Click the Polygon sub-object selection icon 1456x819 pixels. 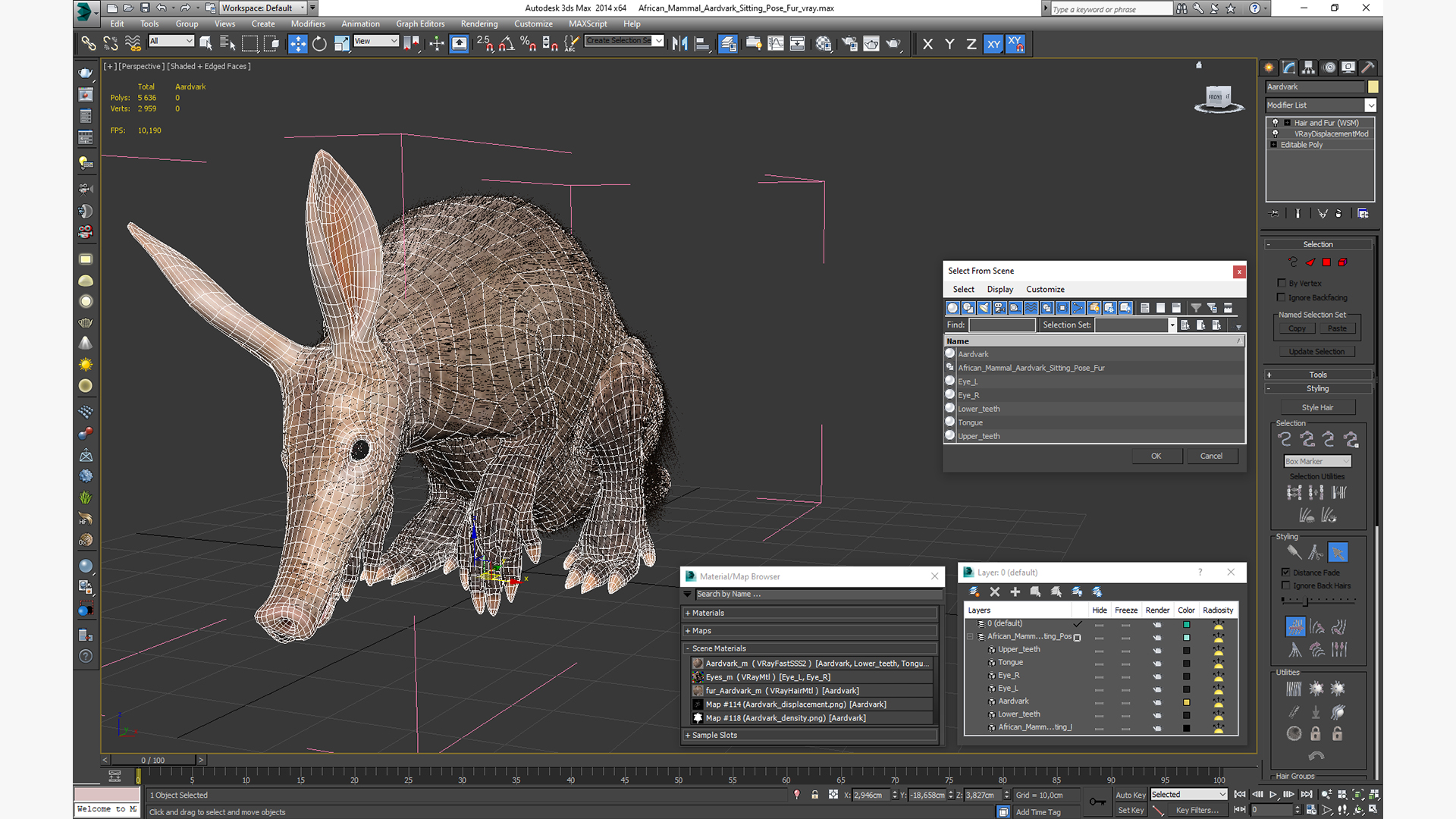point(1326,262)
